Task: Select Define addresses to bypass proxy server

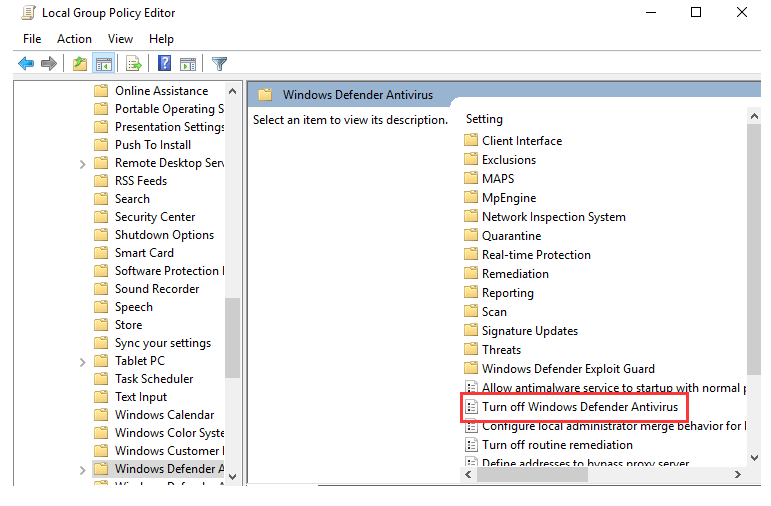Action: tap(585, 462)
